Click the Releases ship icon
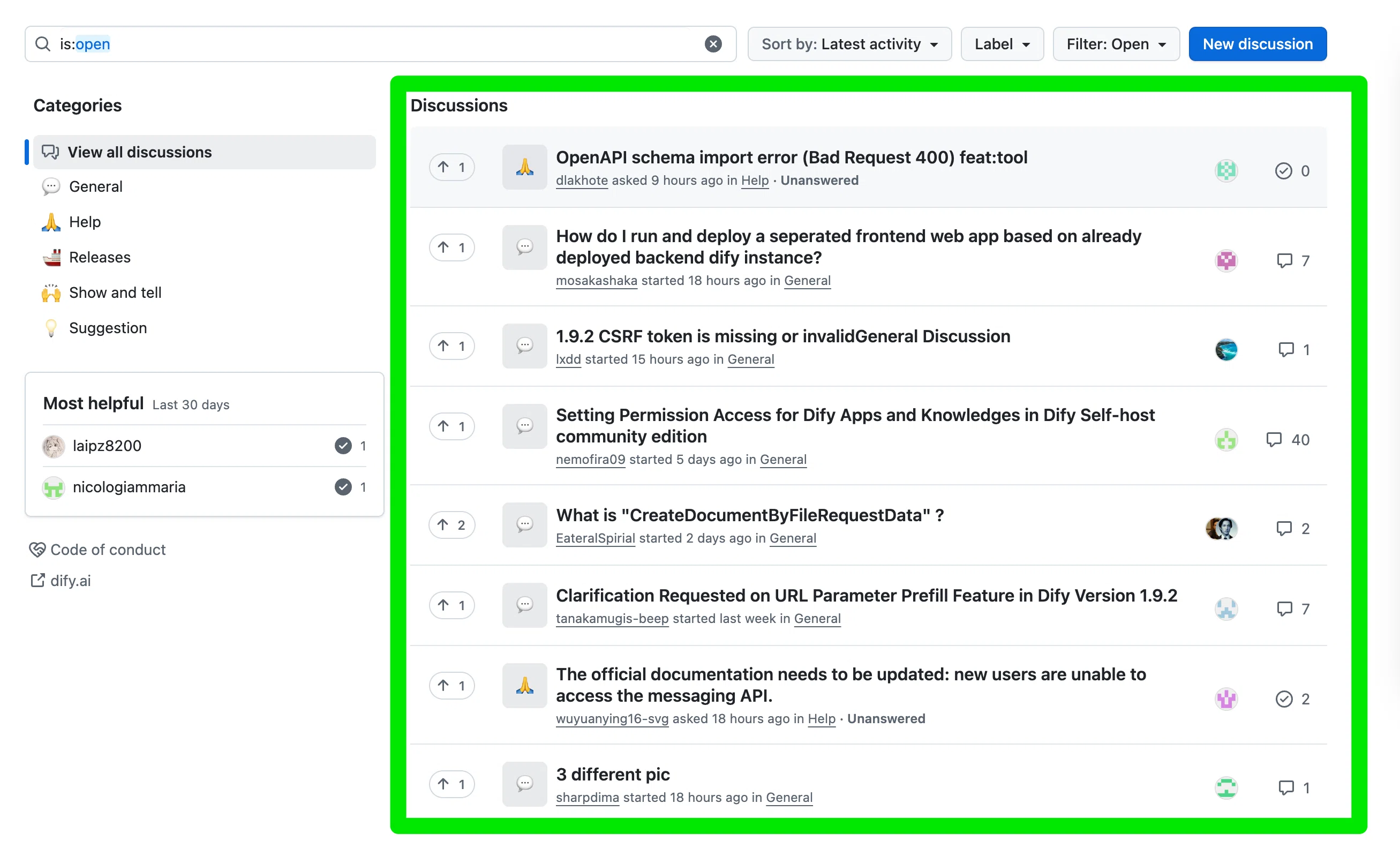1400x856 pixels. pyautogui.click(x=51, y=257)
